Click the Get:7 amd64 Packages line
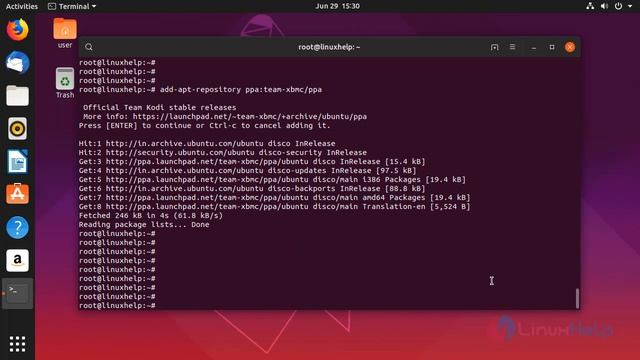The image size is (640, 360). tap(274, 198)
